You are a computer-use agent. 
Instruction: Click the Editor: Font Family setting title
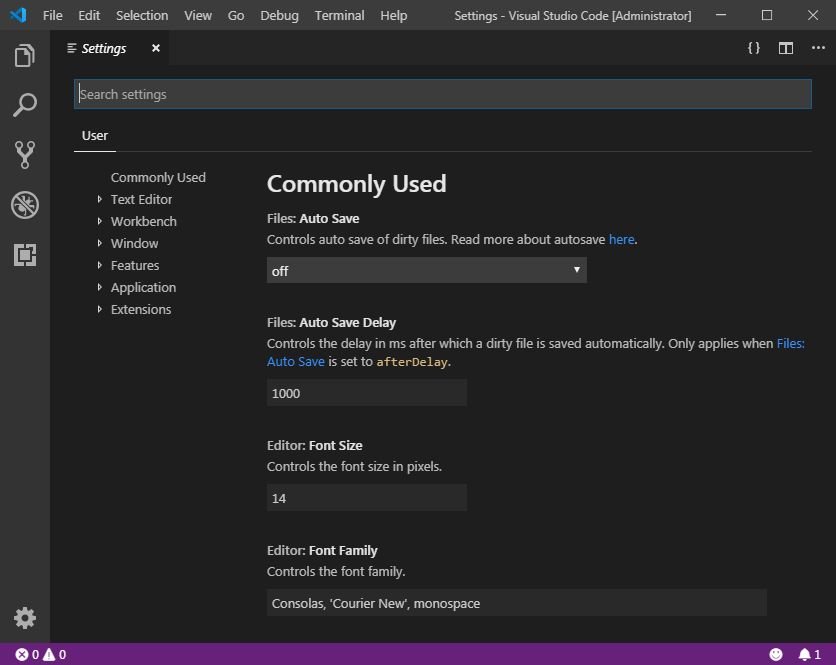[322, 550]
